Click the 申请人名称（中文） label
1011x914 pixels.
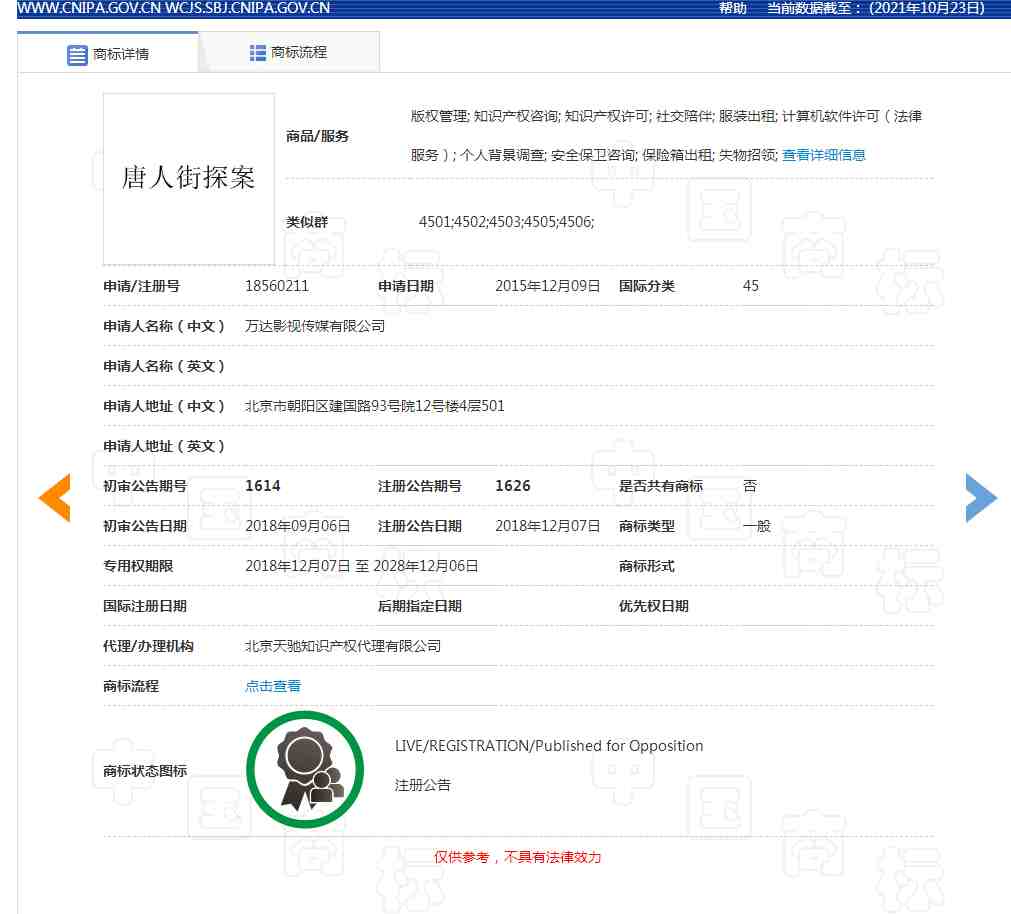pyautogui.click(x=164, y=326)
